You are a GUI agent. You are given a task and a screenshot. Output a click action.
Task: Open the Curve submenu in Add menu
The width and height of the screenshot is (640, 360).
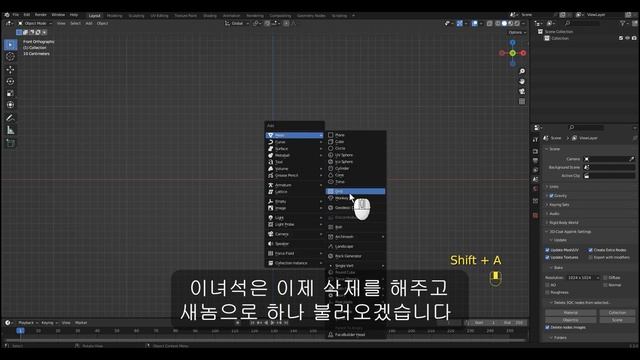(295, 142)
